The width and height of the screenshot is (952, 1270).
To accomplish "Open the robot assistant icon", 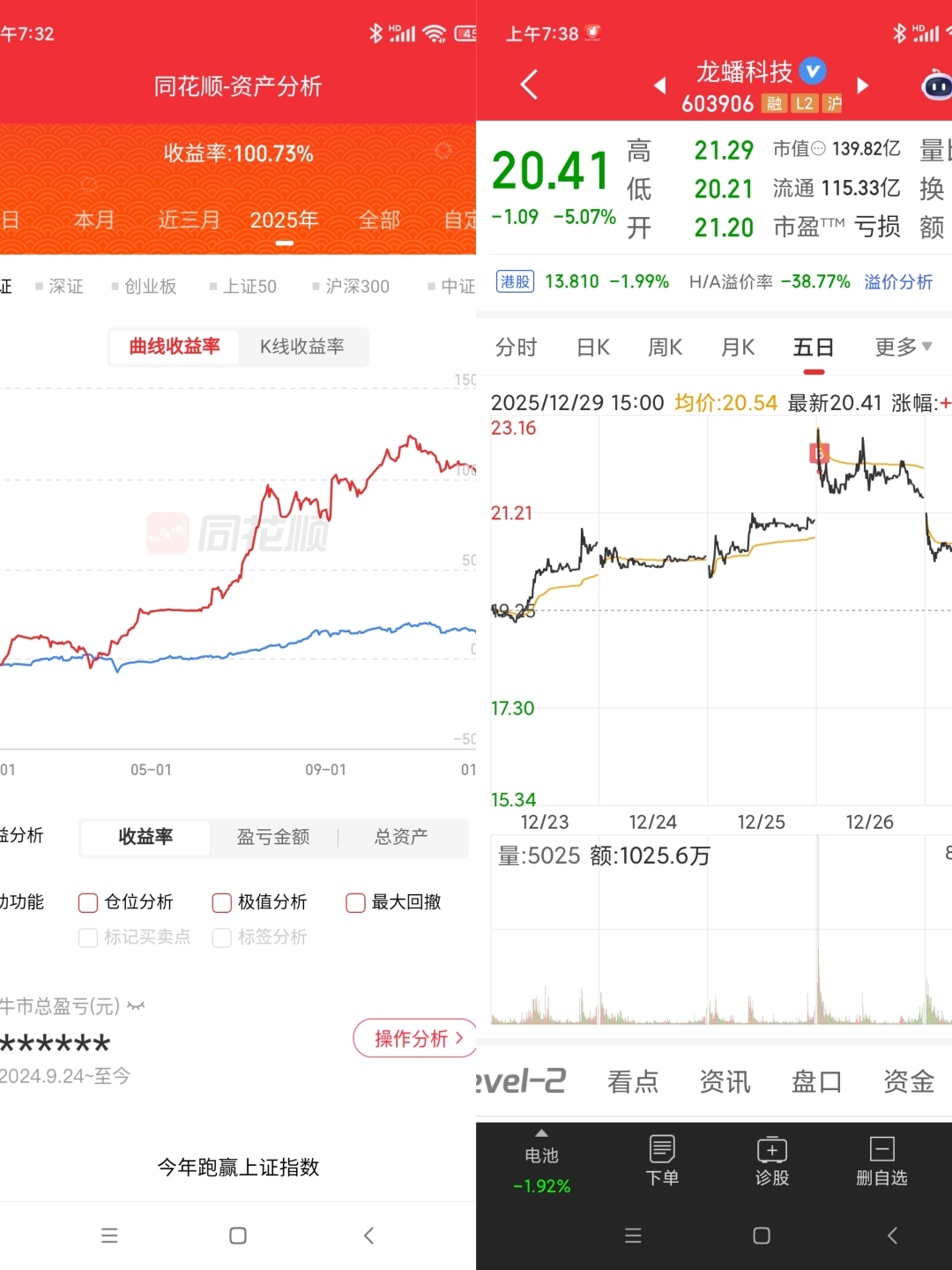I will click(936, 86).
